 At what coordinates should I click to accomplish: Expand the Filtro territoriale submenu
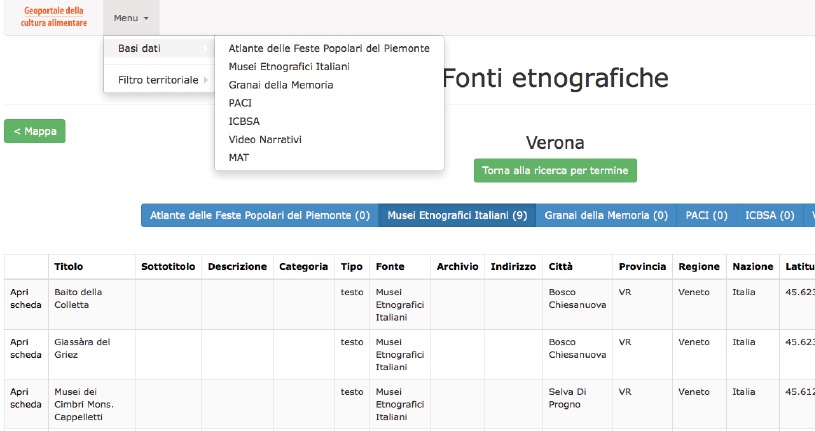click(158, 80)
